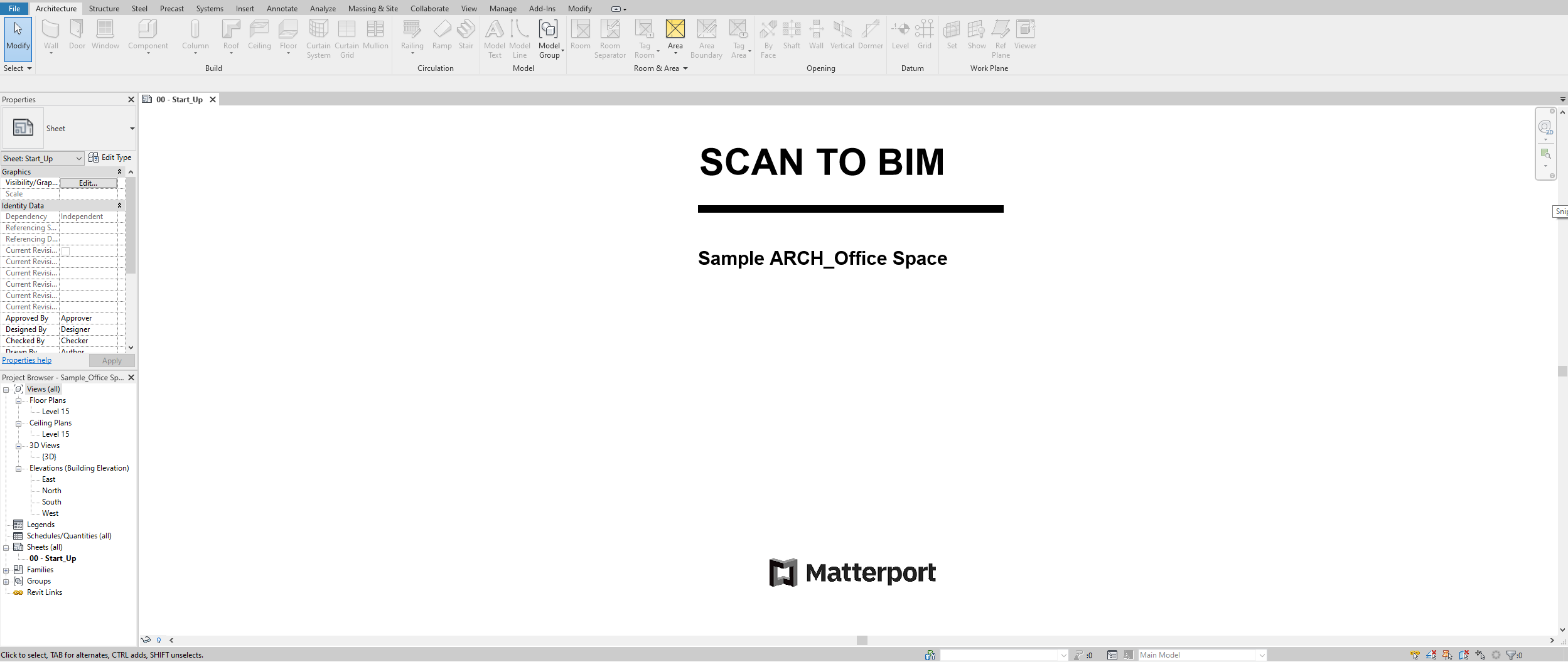Activate the Door tool
The width and height of the screenshot is (1568, 662).
coord(77,35)
